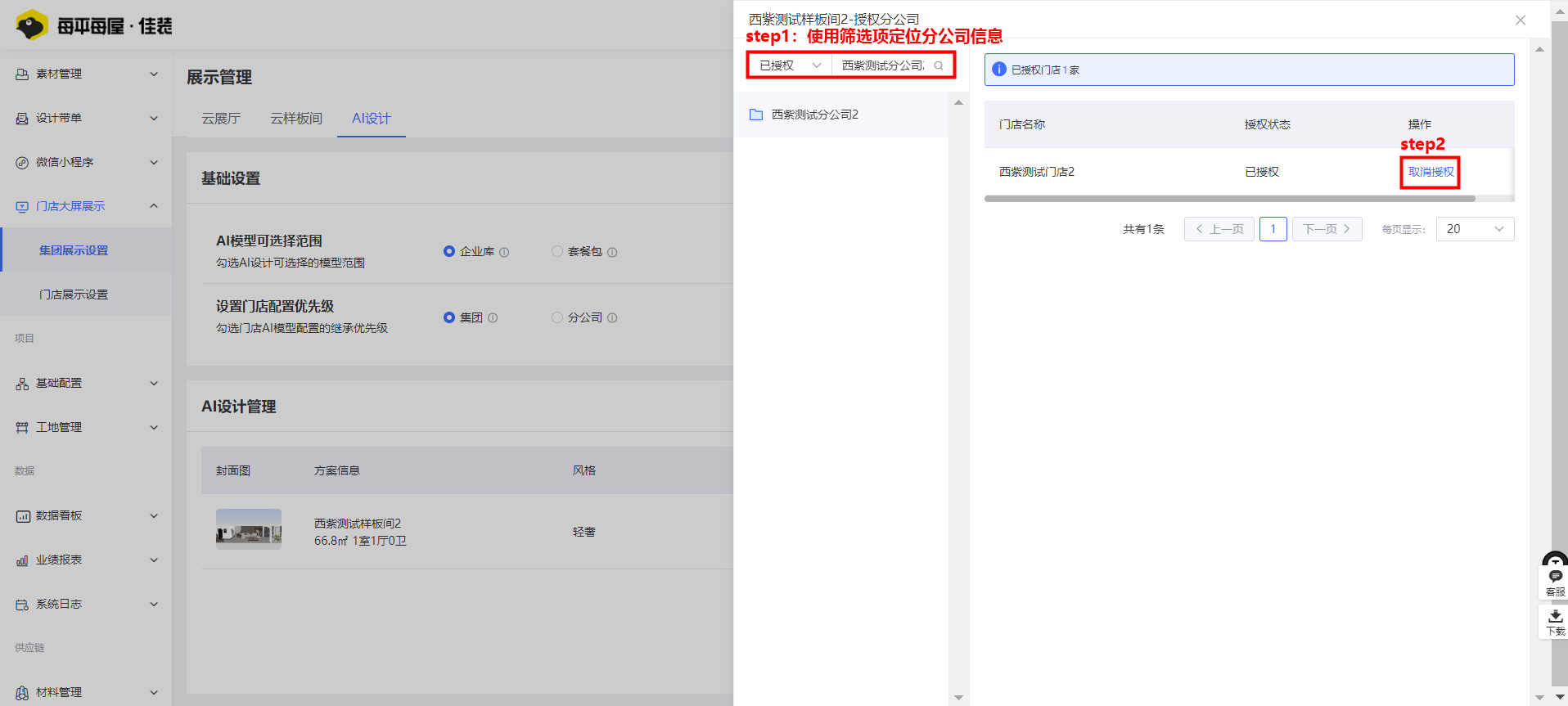The height and width of the screenshot is (706, 1568).
Task: Click the 设计带单 sidebar icon
Action: [x=22, y=118]
